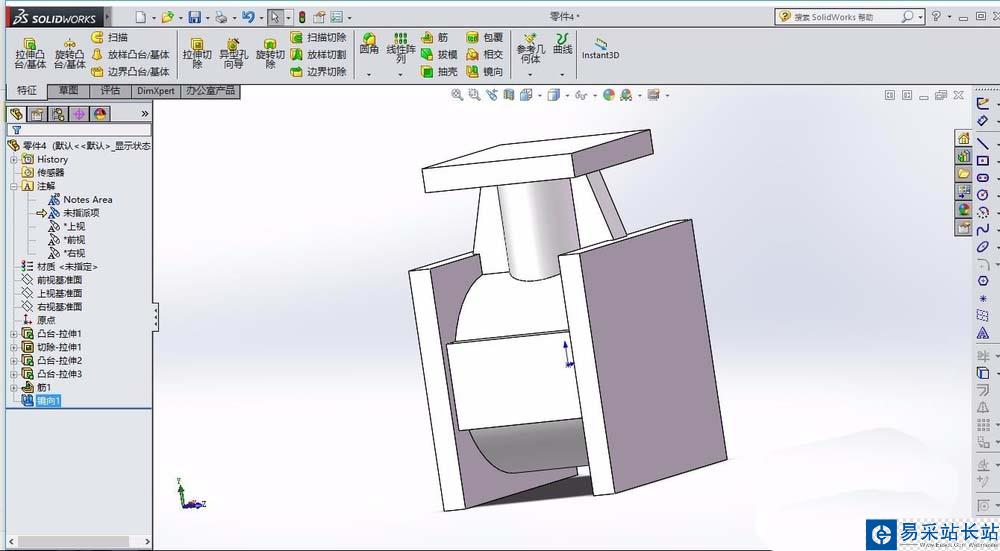Select the Revolved Boss/Base (旋转凸台/基体) tool
Screen dimensions: 1000x551
[70, 54]
